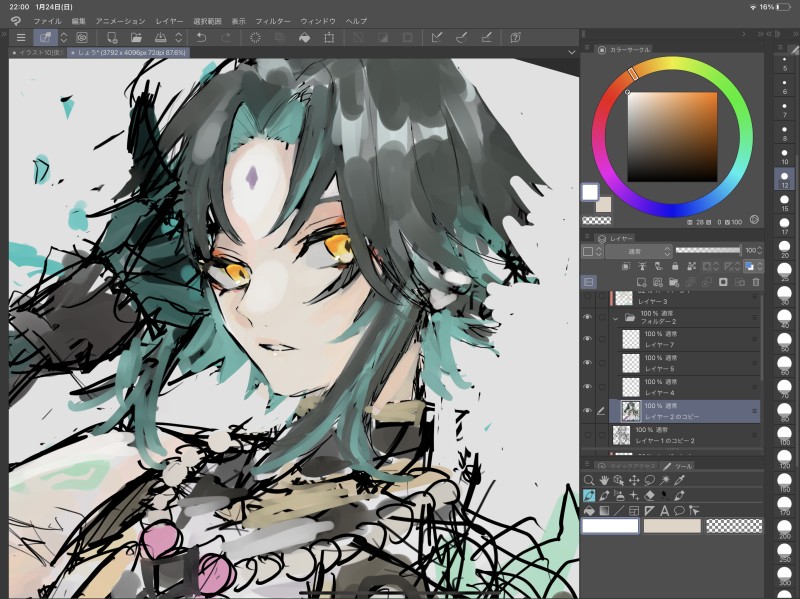Select the Auto select magic wand tool

(665, 480)
